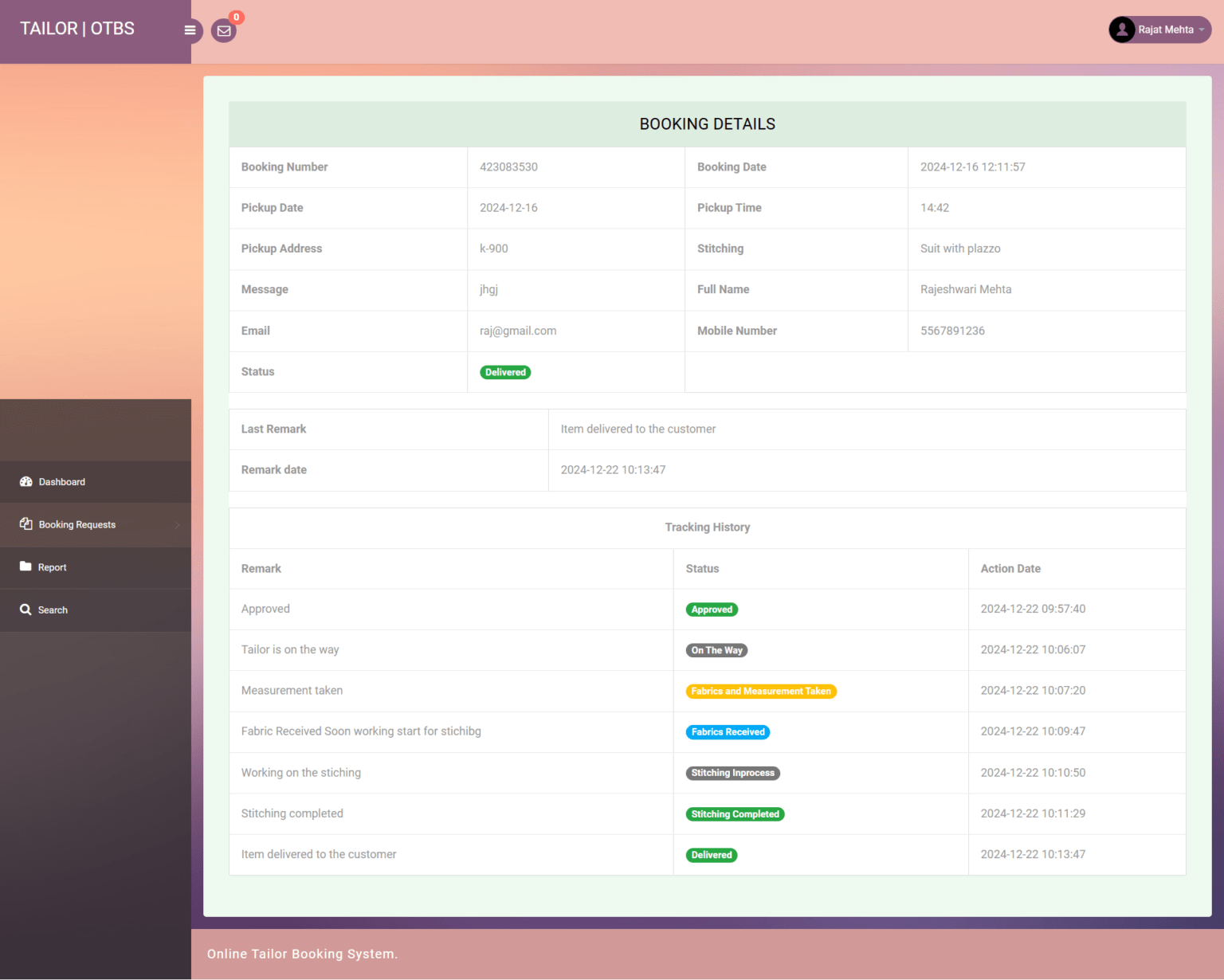Open the messages envelope icon
This screenshot has width=1224, height=980.
click(x=223, y=31)
